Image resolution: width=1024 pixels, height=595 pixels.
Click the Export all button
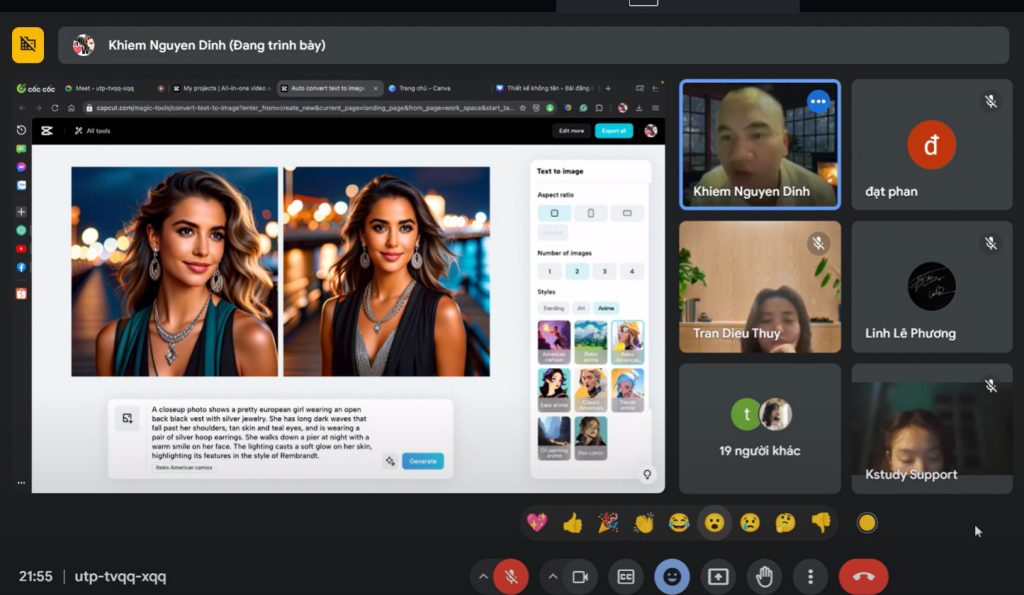tap(613, 131)
